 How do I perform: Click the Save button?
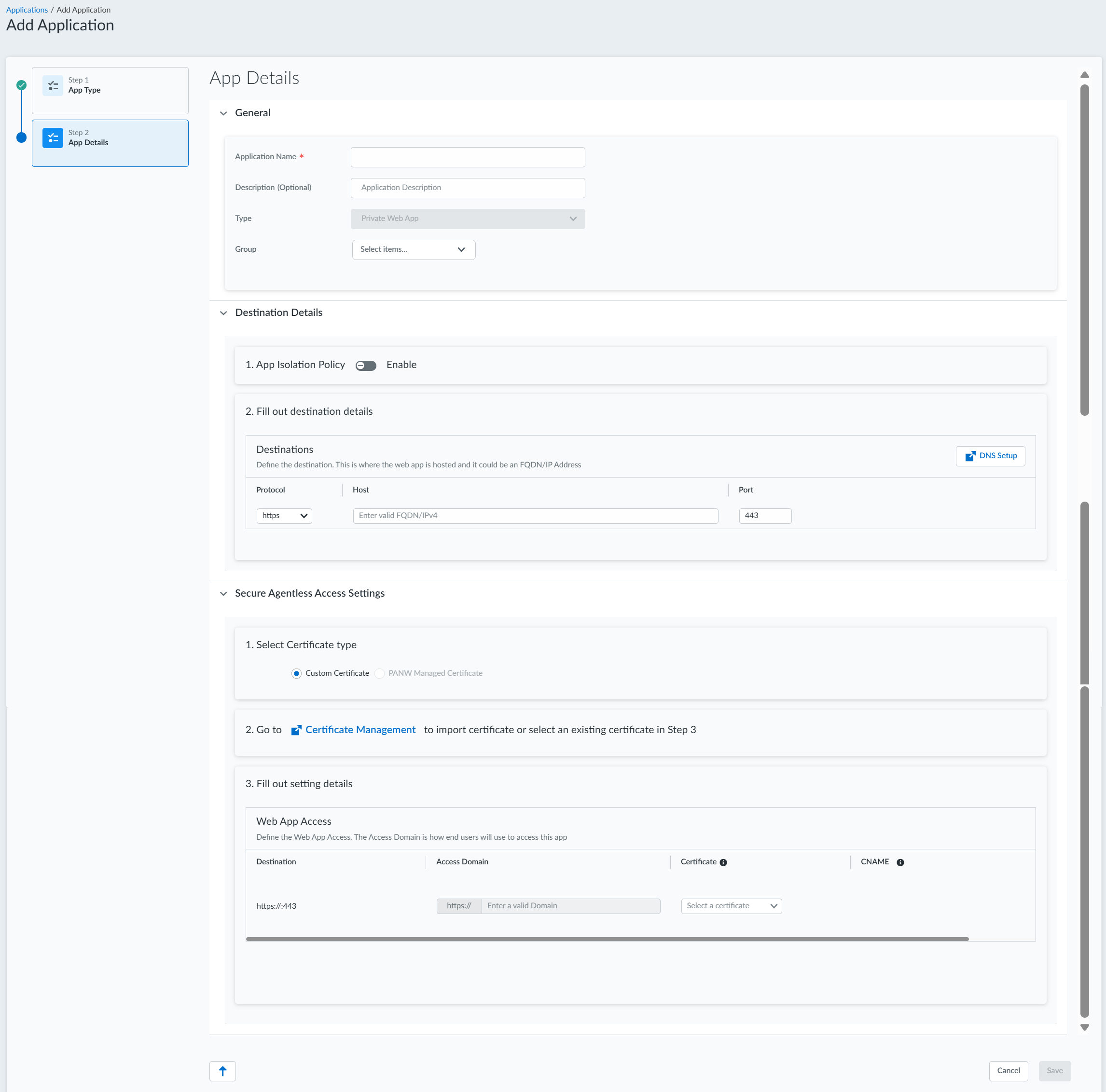point(1054,1071)
